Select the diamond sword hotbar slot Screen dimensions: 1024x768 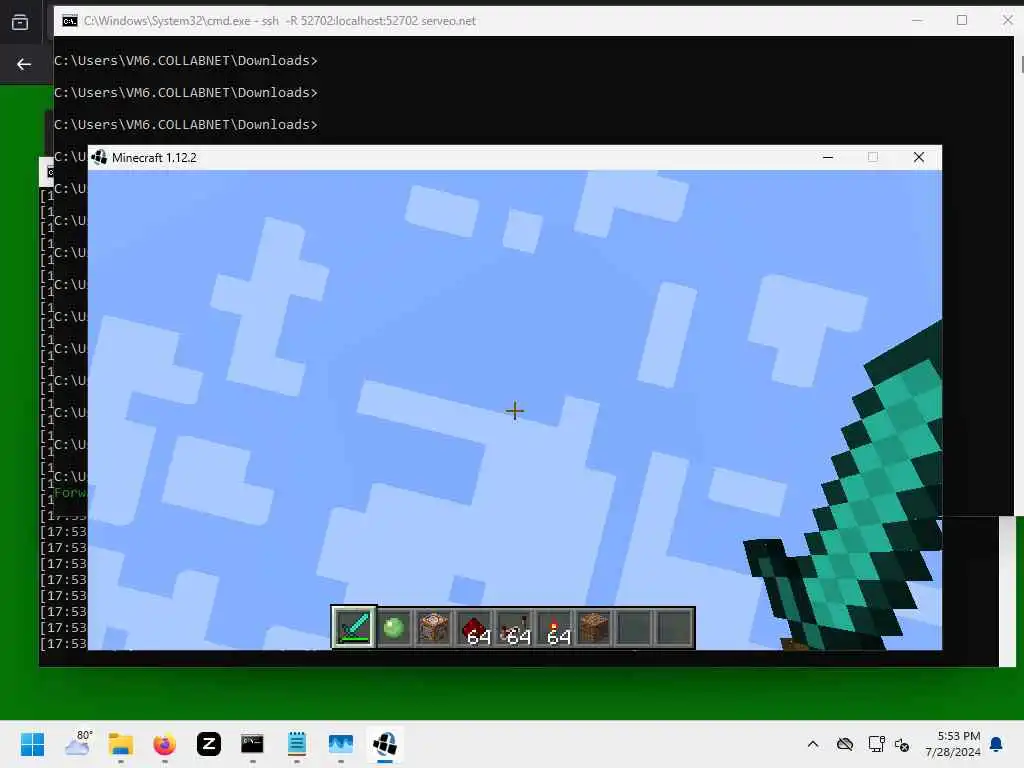(353, 628)
